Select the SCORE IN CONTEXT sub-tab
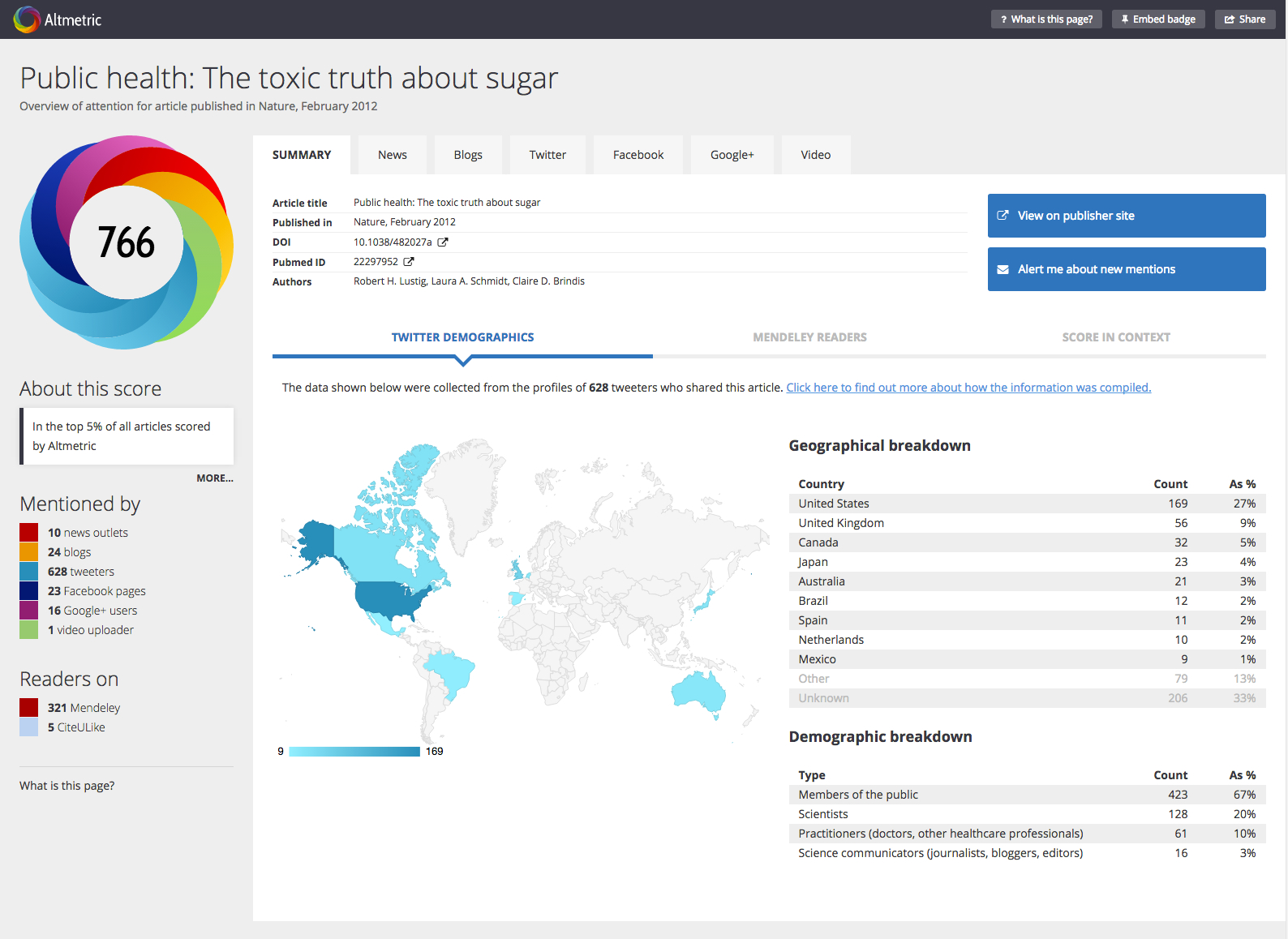The image size is (1288, 939). pyautogui.click(x=1116, y=337)
